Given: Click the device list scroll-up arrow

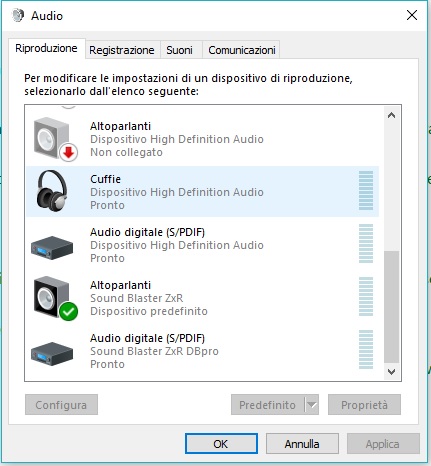Looking at the screenshot, I should coord(392,116).
